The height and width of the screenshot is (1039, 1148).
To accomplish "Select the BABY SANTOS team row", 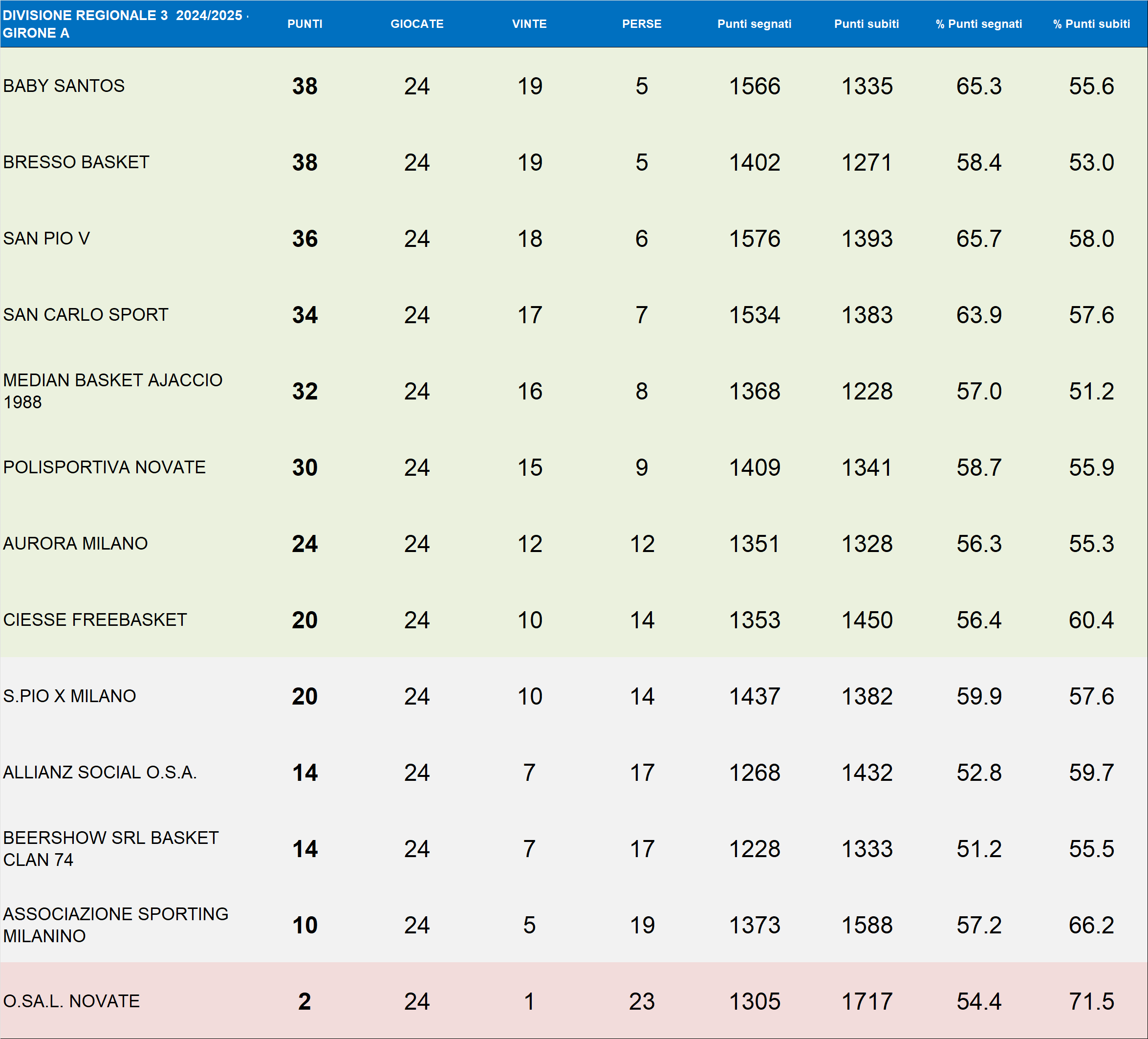I will [x=64, y=86].
